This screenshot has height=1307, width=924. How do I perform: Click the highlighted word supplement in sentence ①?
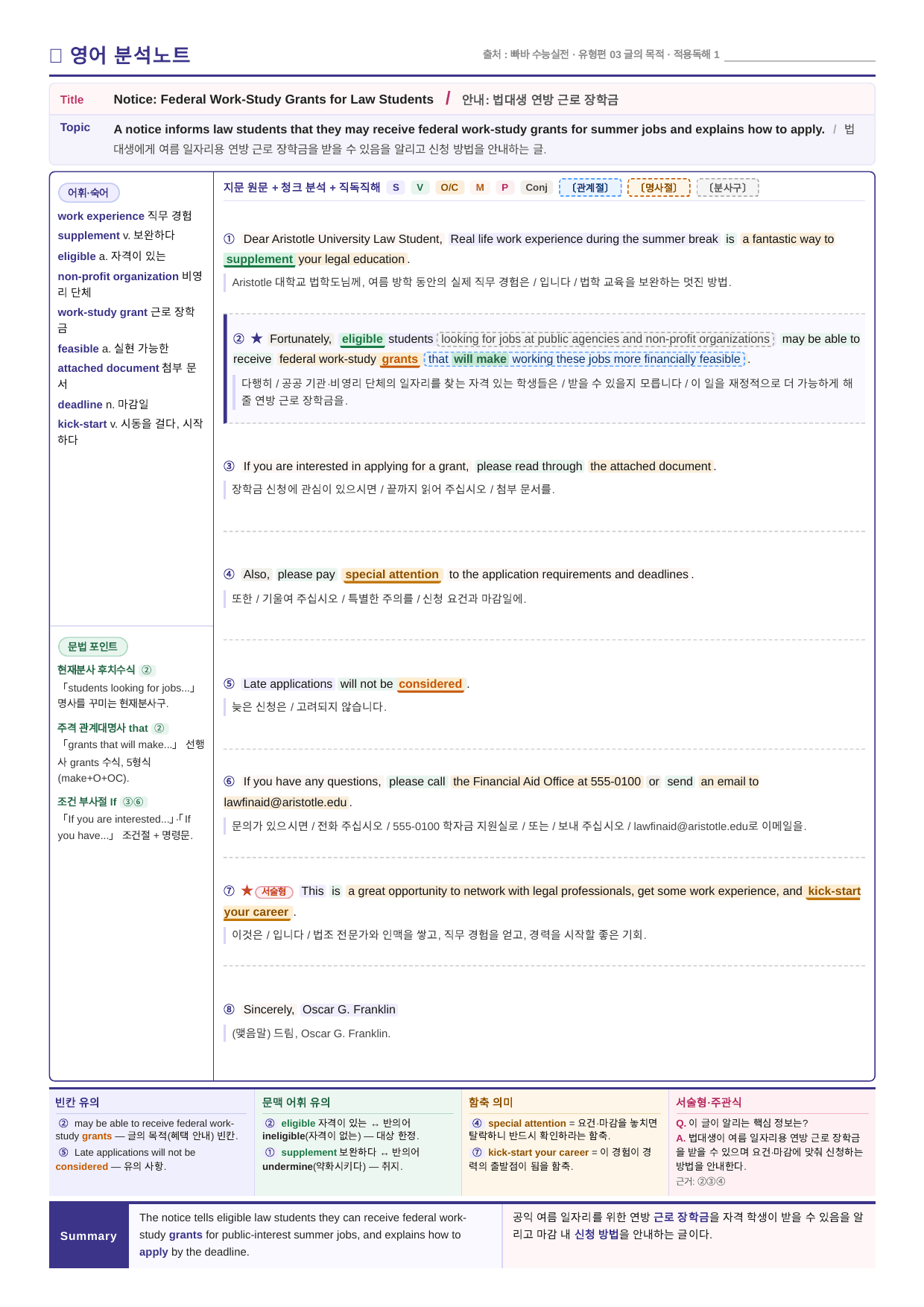click(x=259, y=259)
